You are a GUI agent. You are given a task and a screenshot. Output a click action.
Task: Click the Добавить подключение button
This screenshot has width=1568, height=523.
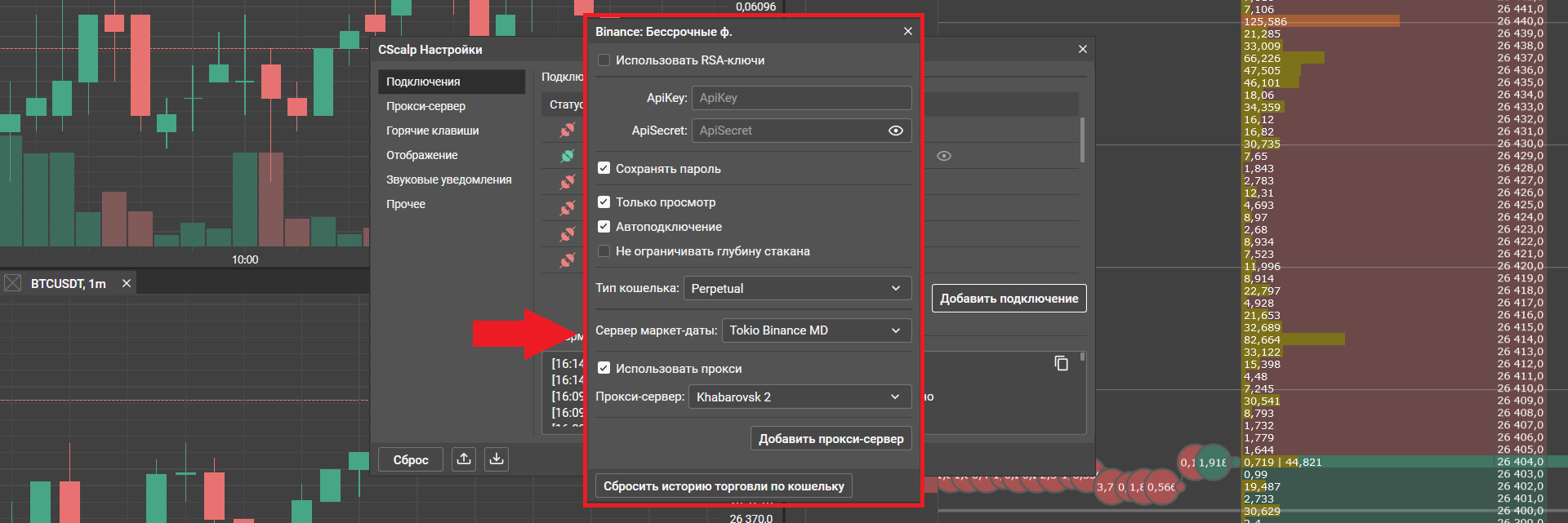pos(1009,298)
